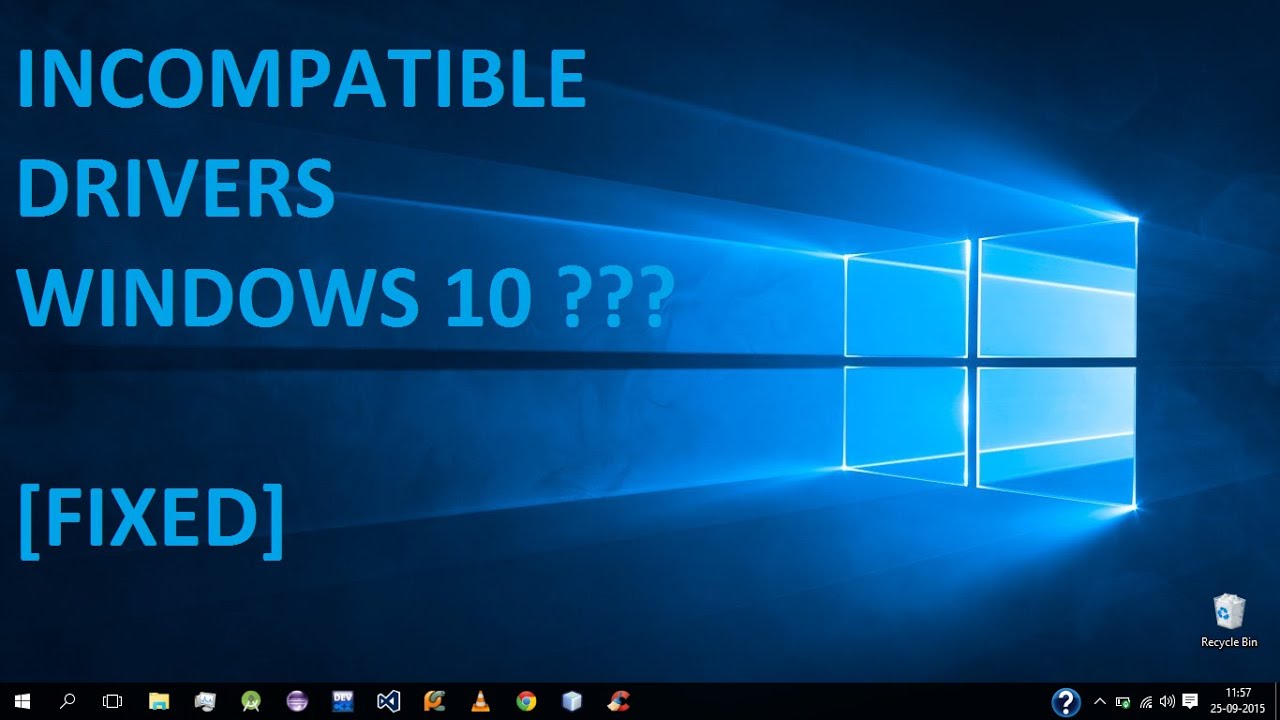Launch Android Studio from the taskbar

tap(251, 701)
